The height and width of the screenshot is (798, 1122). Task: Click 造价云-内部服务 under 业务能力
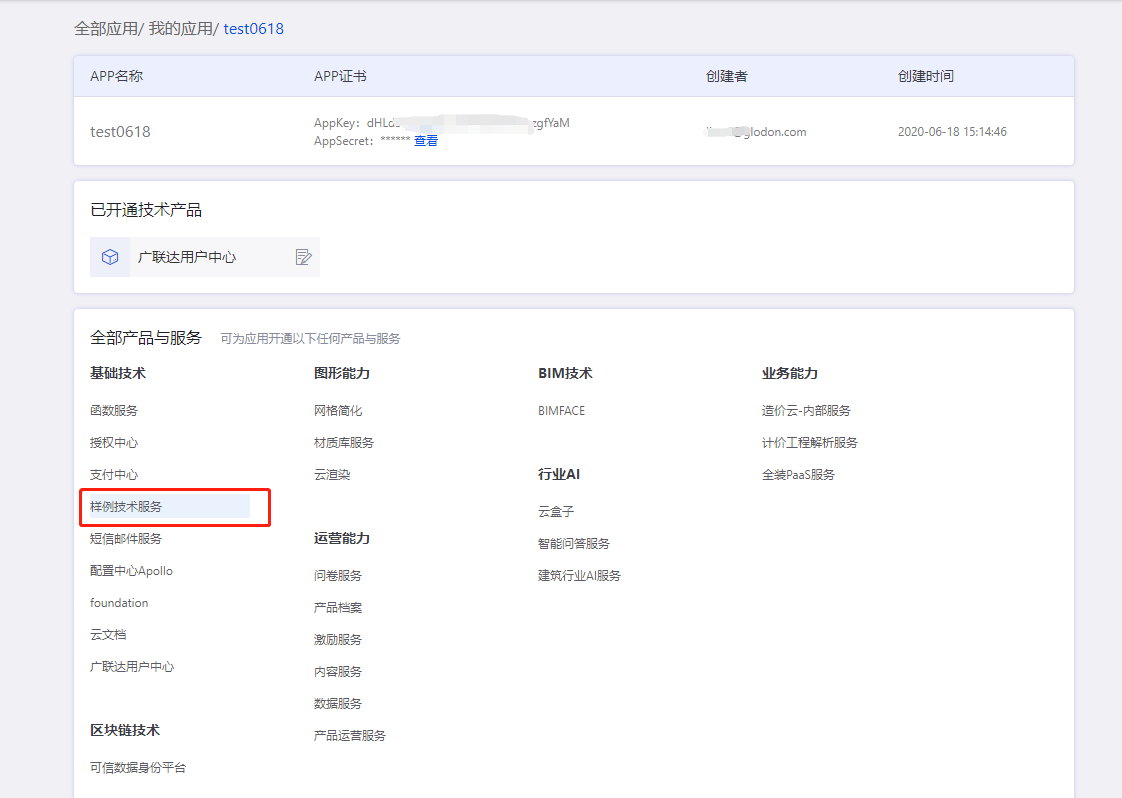[806, 411]
